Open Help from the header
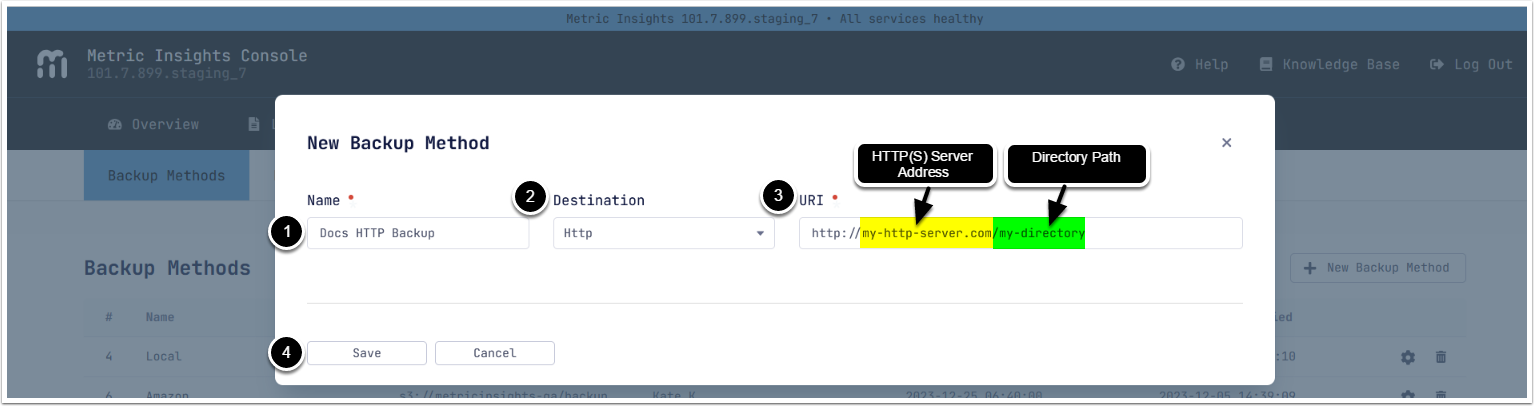 click(x=1199, y=64)
